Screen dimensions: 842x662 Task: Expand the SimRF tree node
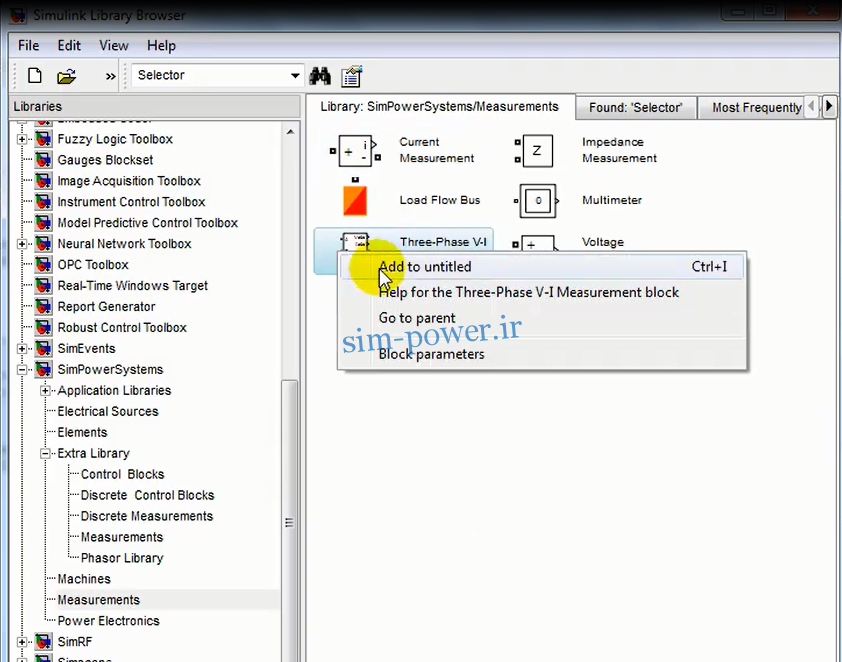click(21, 642)
